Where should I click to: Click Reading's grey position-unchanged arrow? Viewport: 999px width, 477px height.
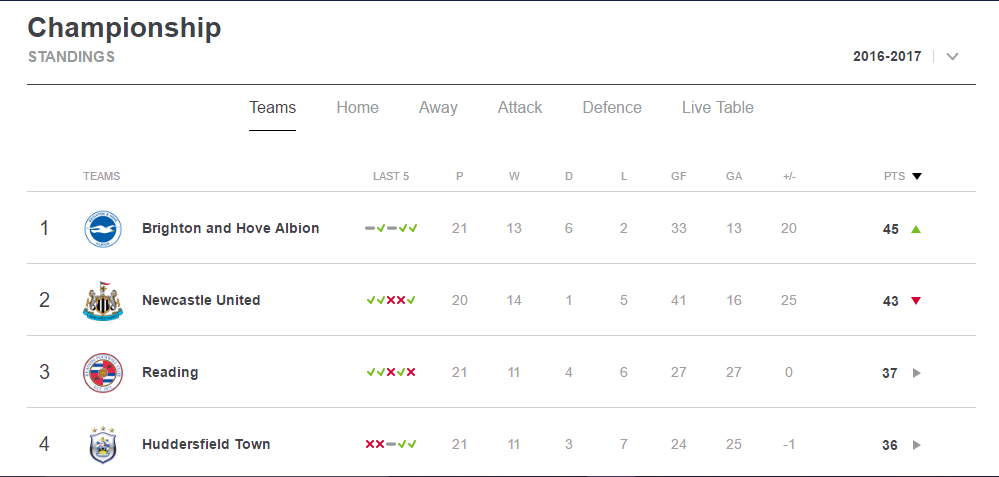(917, 373)
